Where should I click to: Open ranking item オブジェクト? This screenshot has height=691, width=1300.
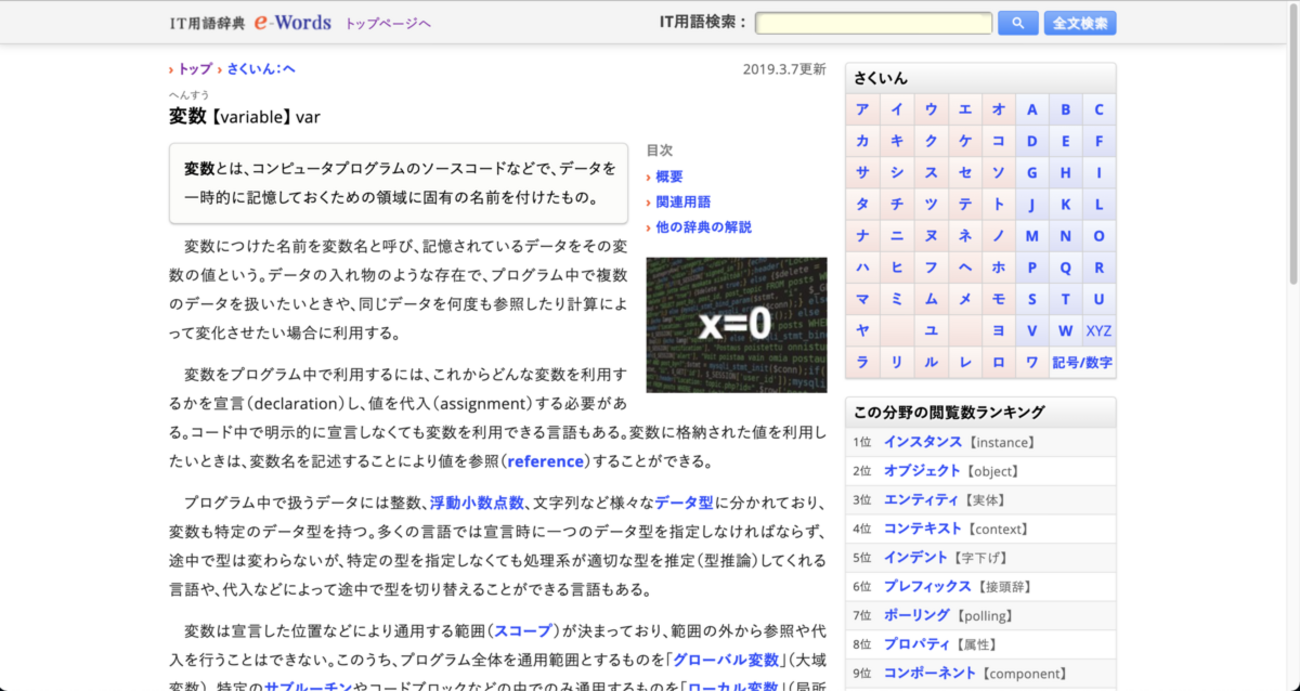(x=922, y=471)
